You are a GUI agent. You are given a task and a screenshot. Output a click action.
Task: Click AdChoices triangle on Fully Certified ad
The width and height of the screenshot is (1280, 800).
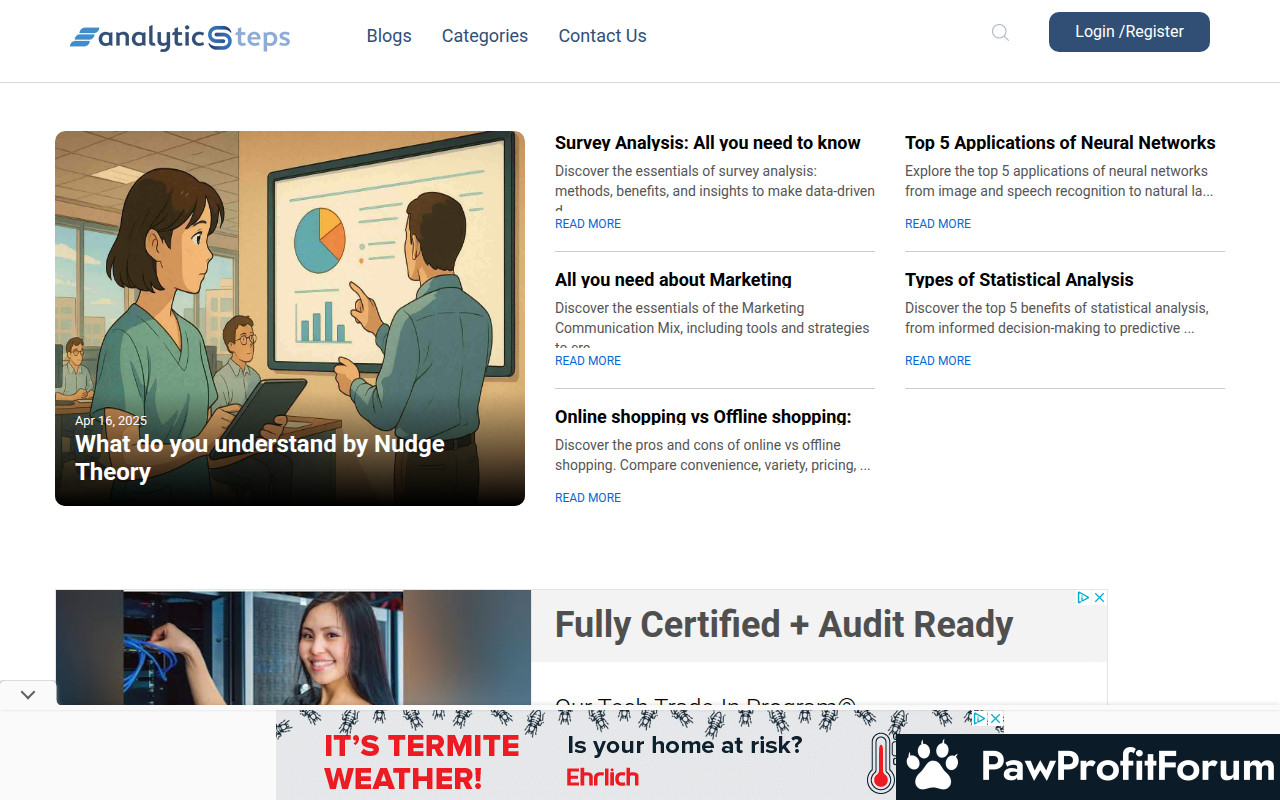point(1083,597)
